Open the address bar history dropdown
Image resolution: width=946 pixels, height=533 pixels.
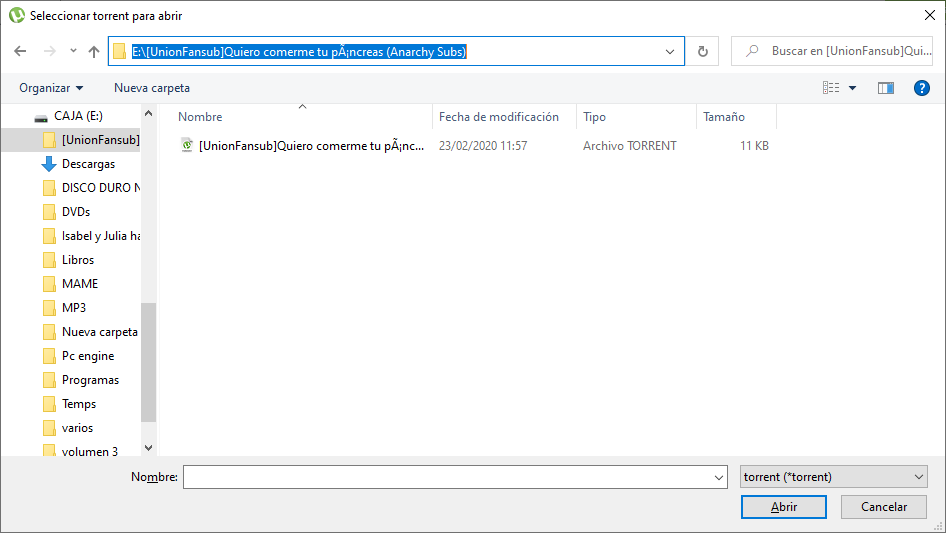[670, 51]
